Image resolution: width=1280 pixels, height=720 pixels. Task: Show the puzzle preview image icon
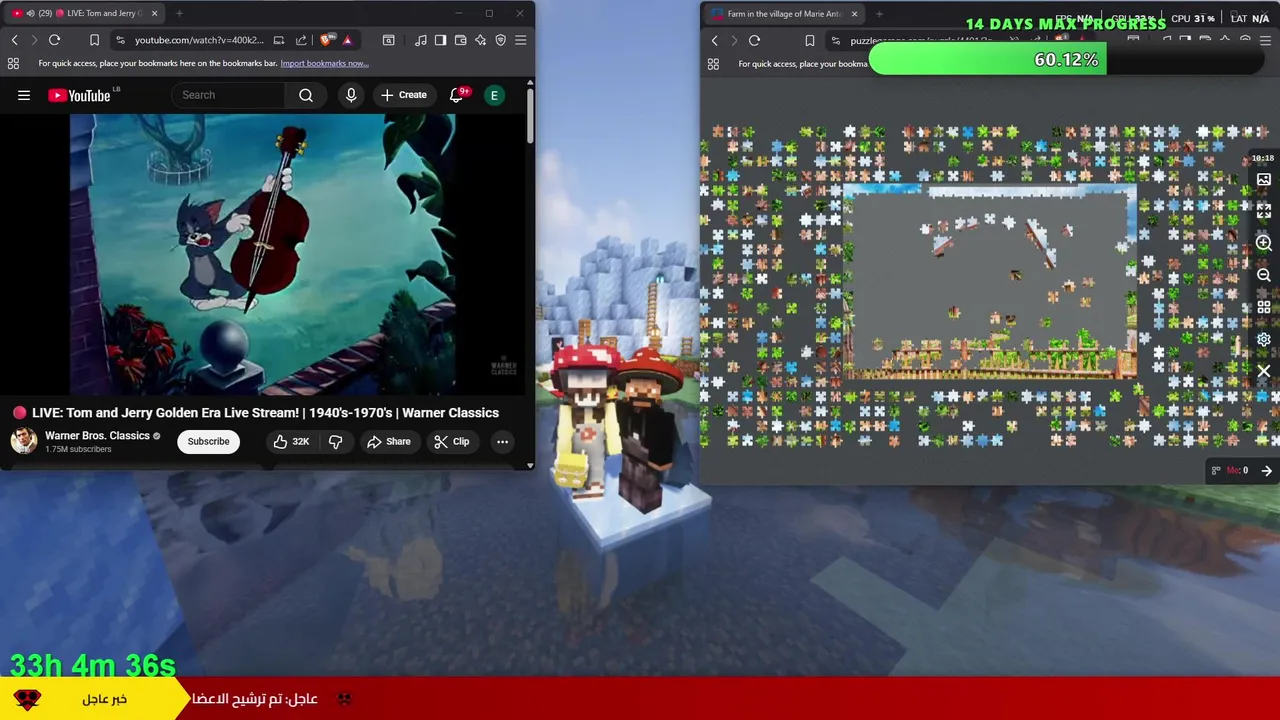[1264, 180]
